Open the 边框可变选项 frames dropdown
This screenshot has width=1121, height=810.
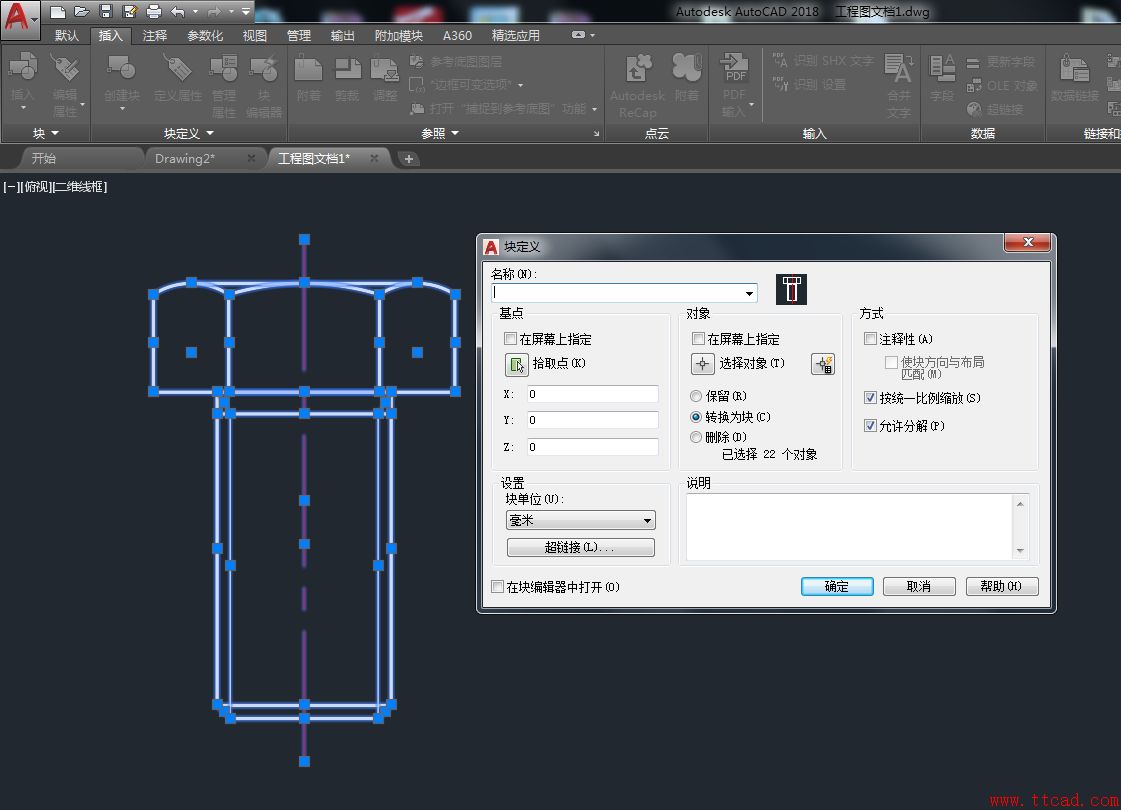pyautogui.click(x=520, y=85)
